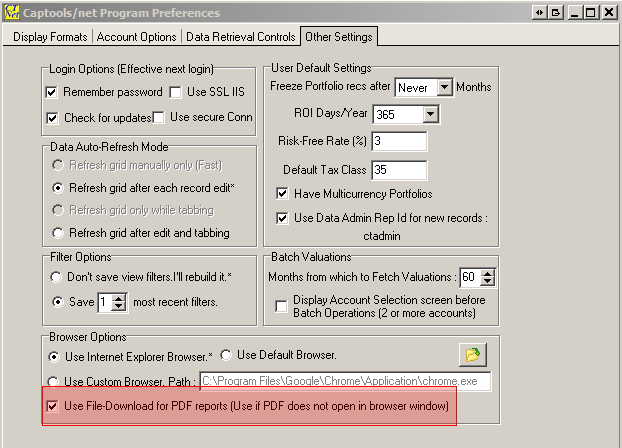Screen dimensions: 622x448
Task: Switch to the Display Formats tab
Action: pyautogui.click(x=51, y=37)
